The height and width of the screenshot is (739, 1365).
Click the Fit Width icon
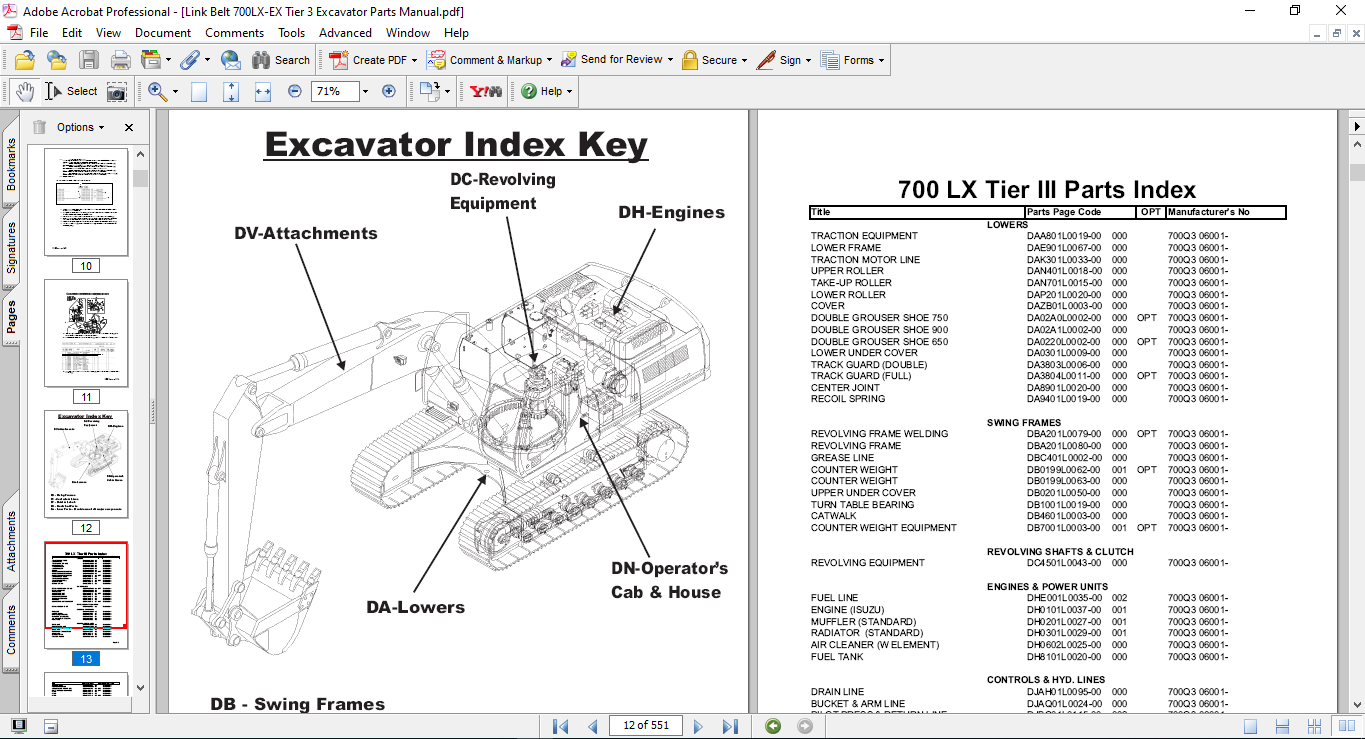point(263,91)
